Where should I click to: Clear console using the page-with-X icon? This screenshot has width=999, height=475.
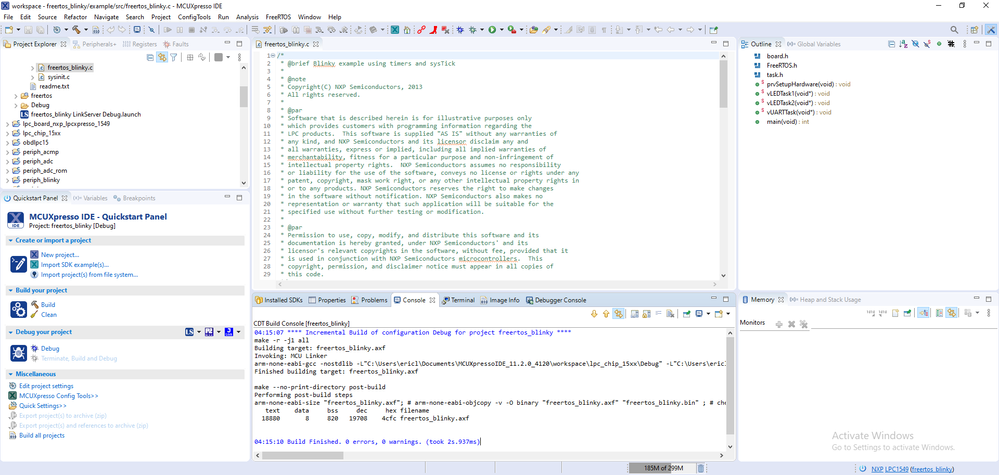670,313
